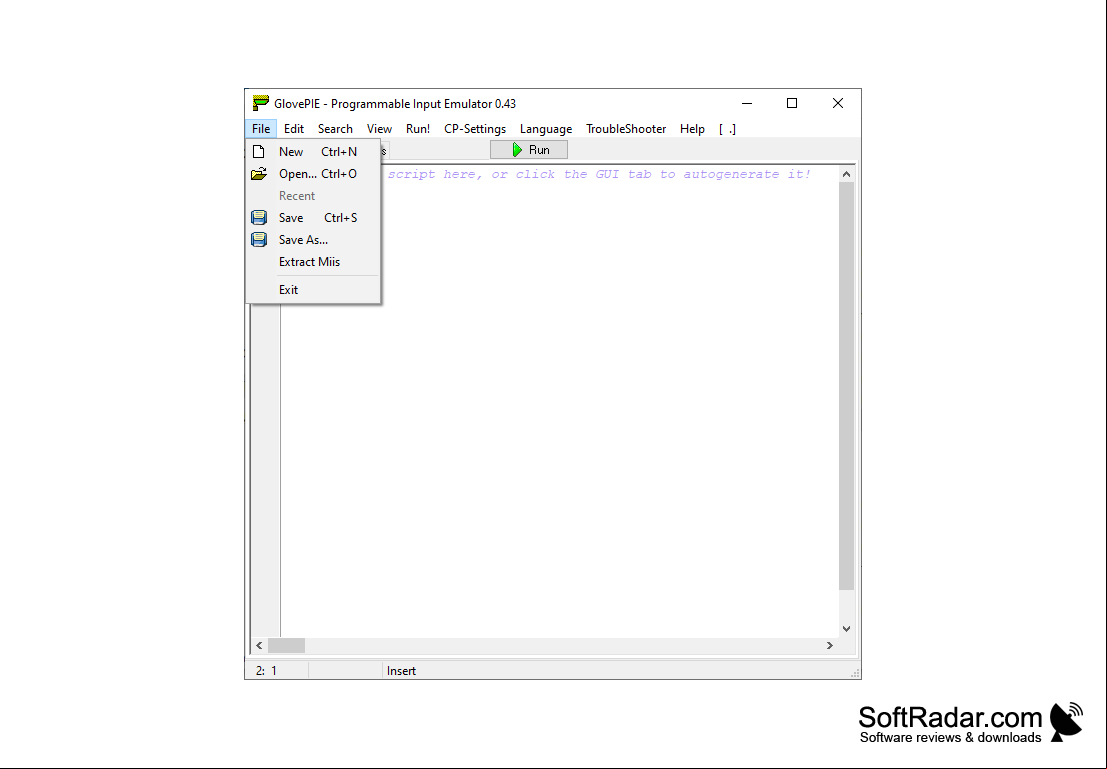Click the purple placeholder script hint text

pos(599,174)
